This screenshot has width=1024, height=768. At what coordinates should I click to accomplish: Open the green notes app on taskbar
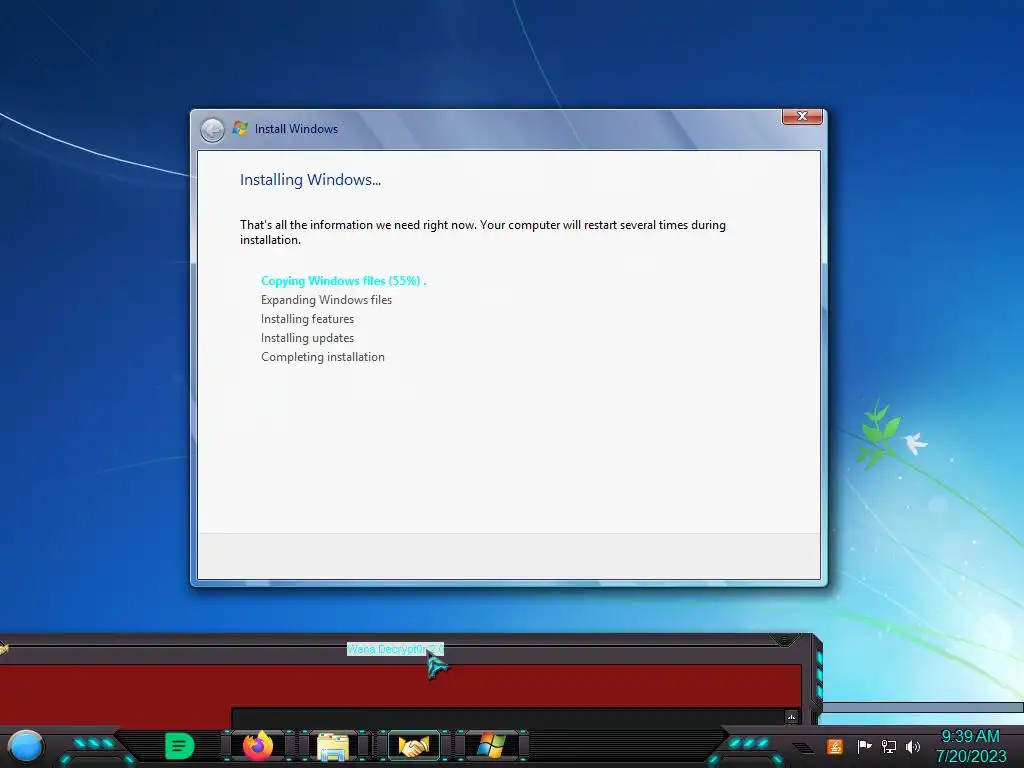coord(180,746)
